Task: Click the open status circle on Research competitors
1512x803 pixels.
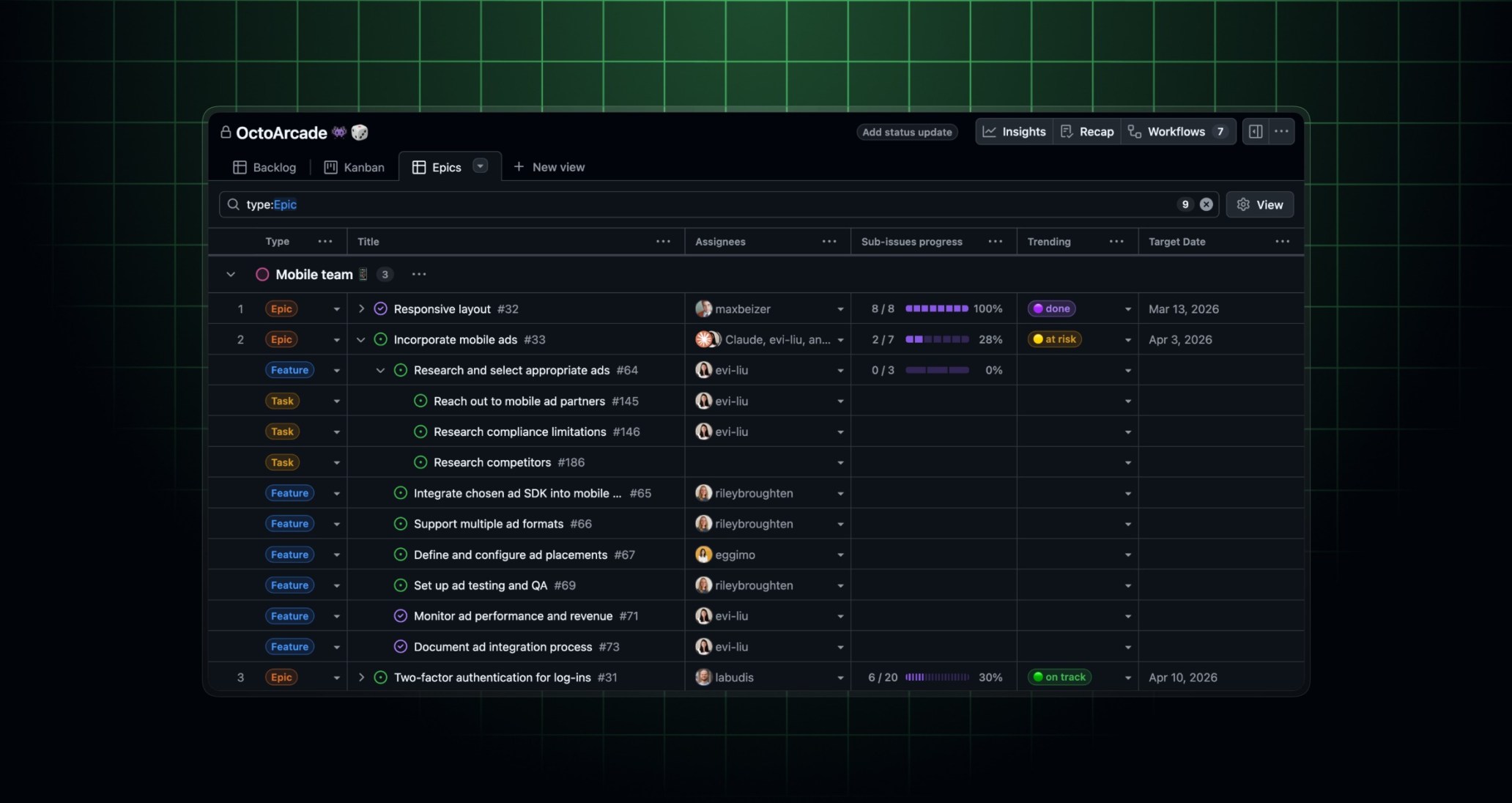Action: tap(420, 462)
